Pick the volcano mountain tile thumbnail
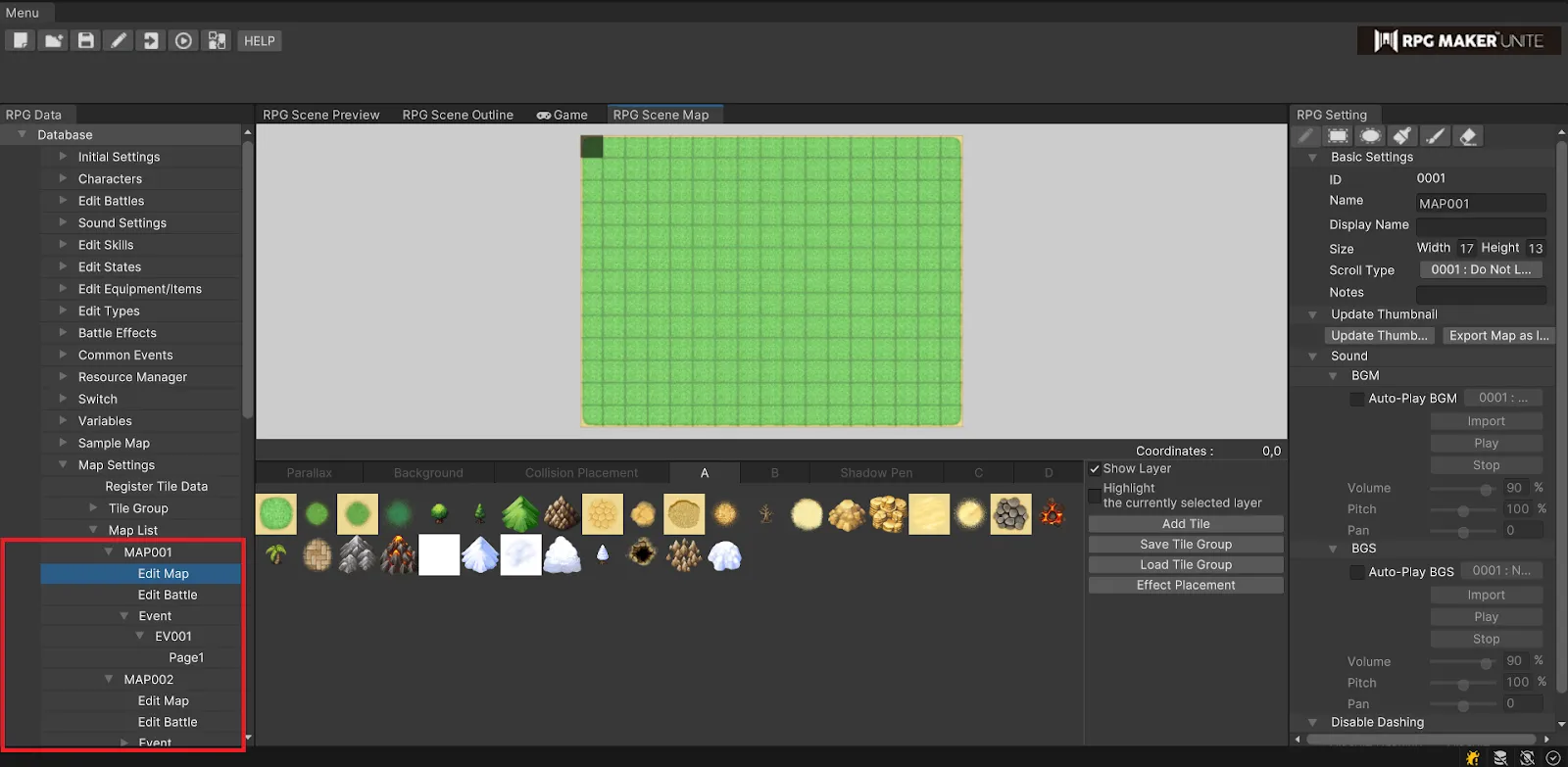The height and width of the screenshot is (767, 1568). click(398, 555)
